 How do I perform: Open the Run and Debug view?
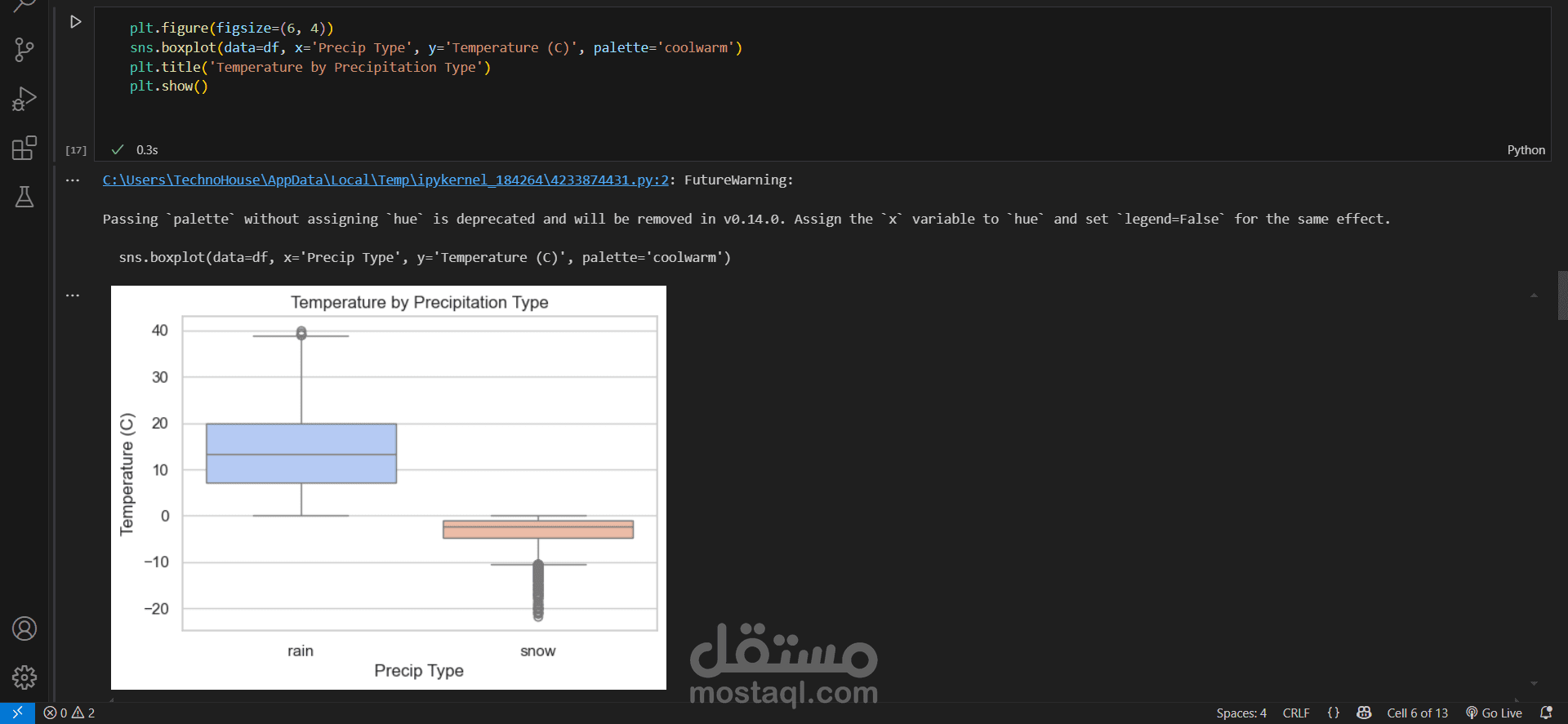(24, 99)
